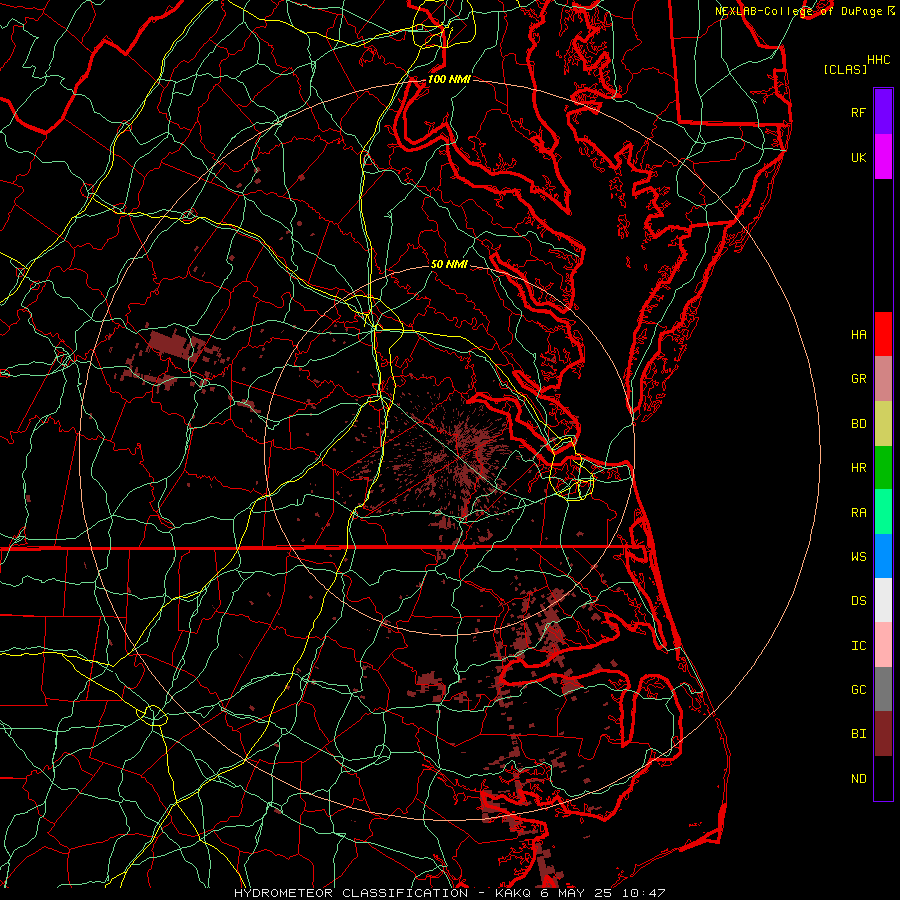This screenshot has height=900, width=900.
Task: Click the [CLAS] units label
Action: click(845, 69)
